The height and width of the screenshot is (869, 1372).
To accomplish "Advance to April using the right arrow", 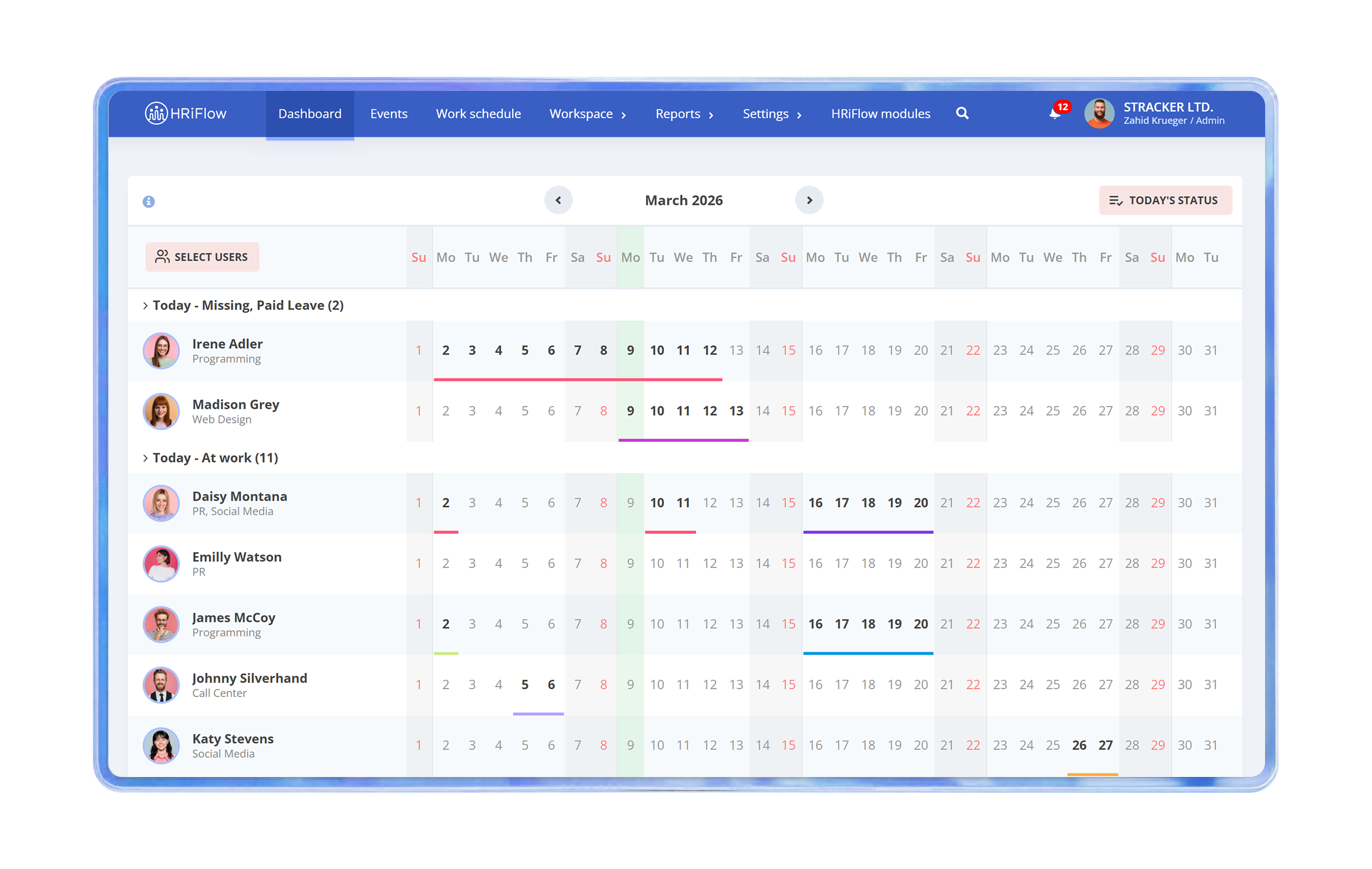I will click(x=809, y=200).
